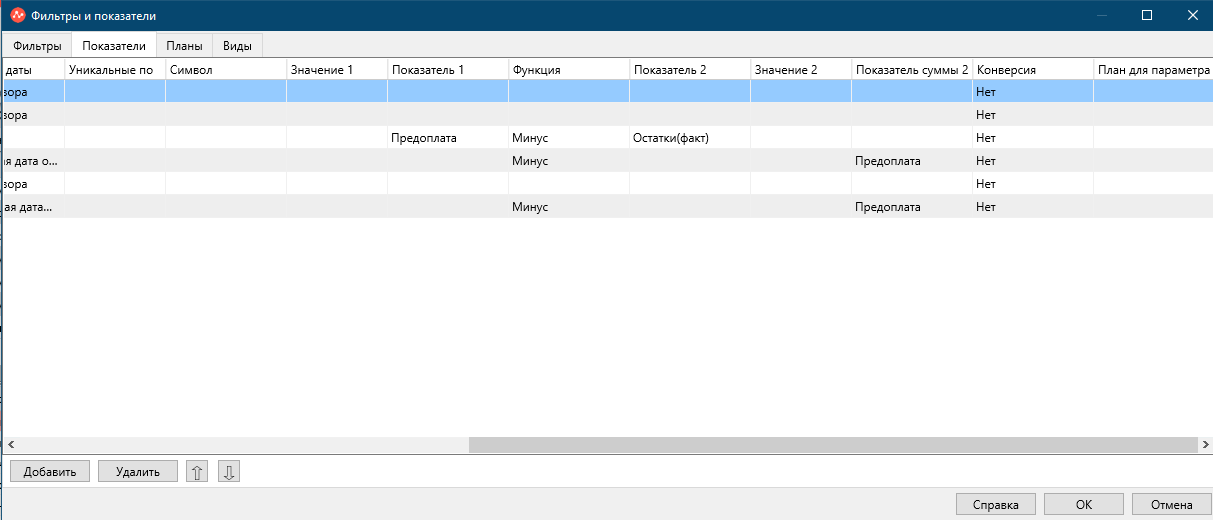Click the app logo in title bar
The height and width of the screenshot is (520, 1213).
pos(17,15)
